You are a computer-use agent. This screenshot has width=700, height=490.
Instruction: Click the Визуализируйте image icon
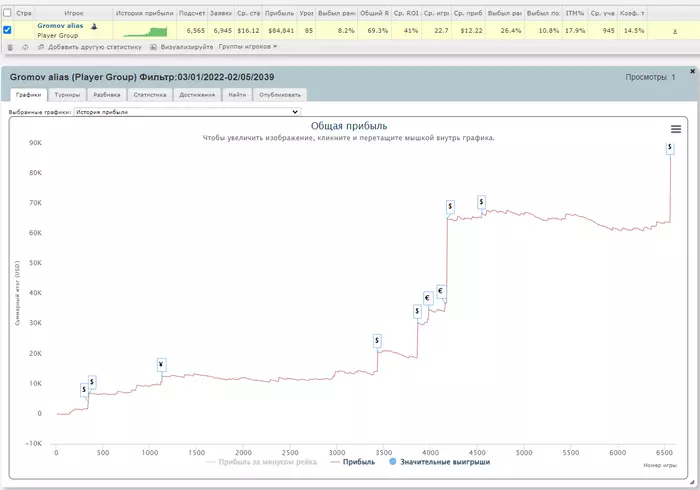[x=153, y=47]
